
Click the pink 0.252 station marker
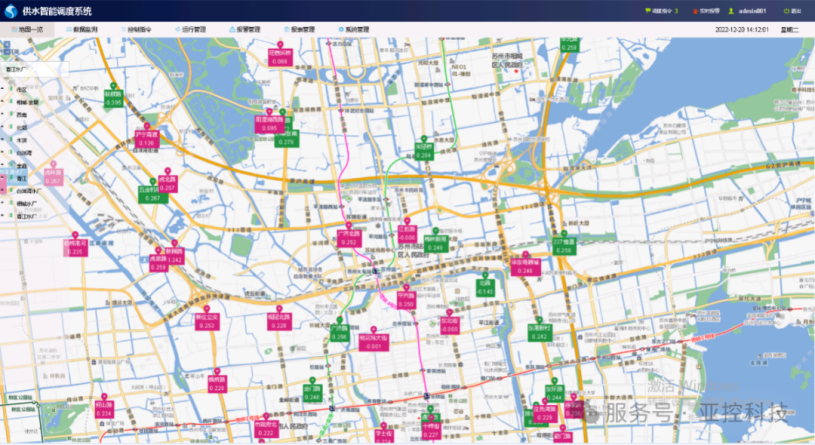point(349,238)
